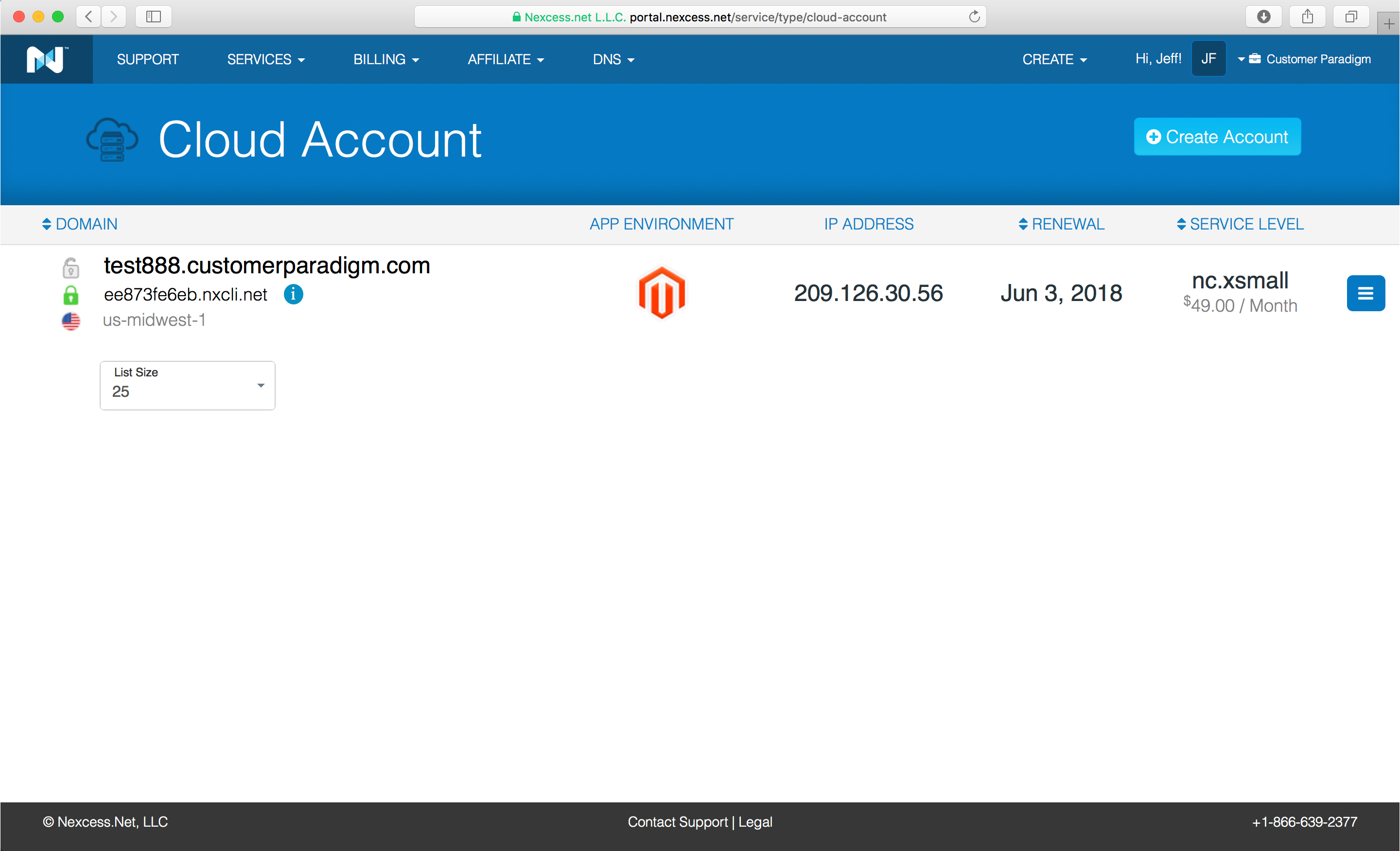Click the Safari address bar URL field
1400x851 pixels.
click(700, 17)
